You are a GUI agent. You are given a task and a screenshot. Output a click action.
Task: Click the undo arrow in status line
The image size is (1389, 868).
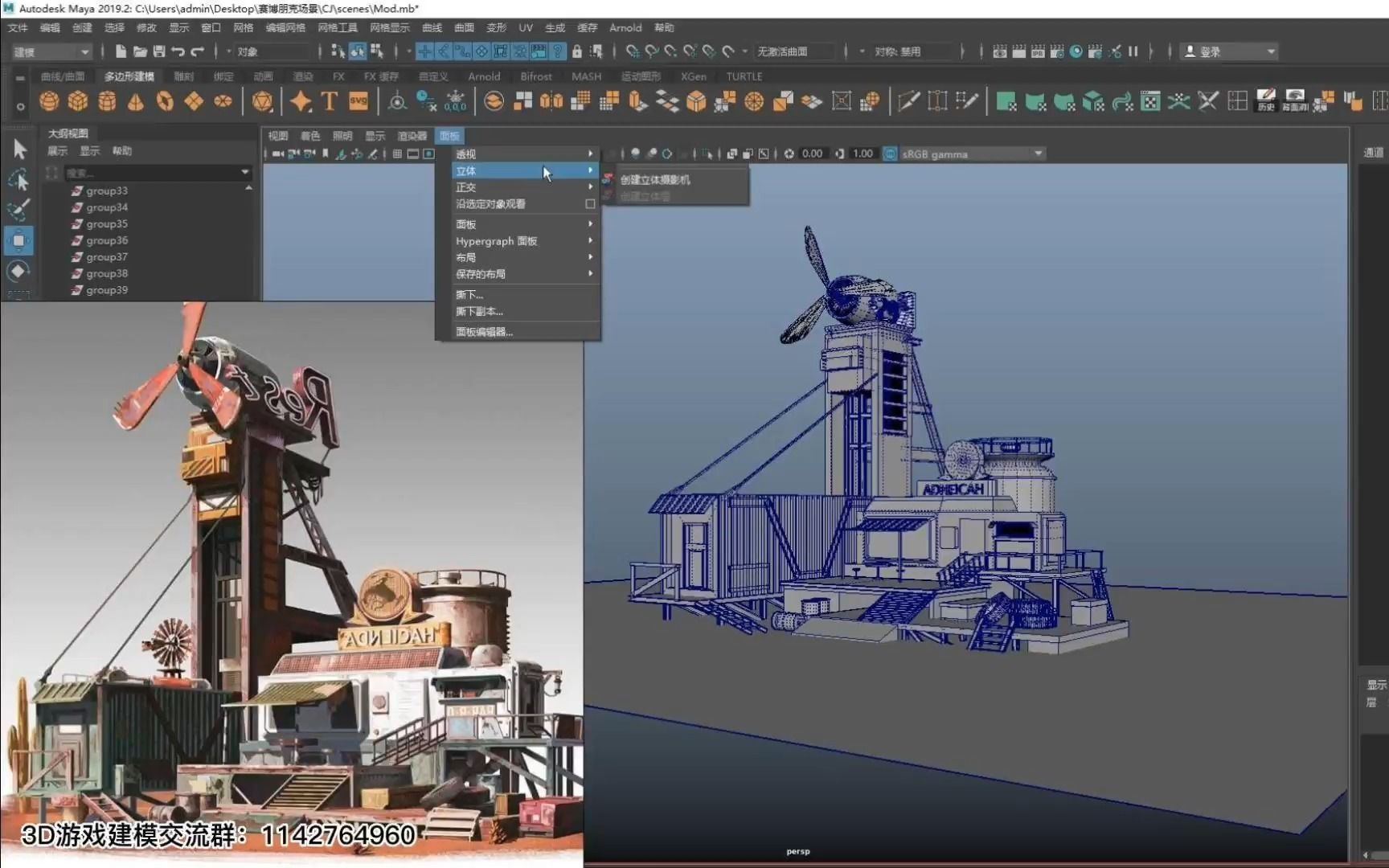coord(178,51)
